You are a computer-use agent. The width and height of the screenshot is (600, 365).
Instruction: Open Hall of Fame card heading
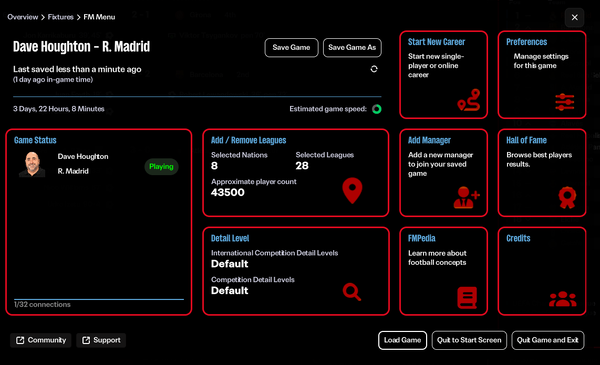pyautogui.click(x=527, y=140)
